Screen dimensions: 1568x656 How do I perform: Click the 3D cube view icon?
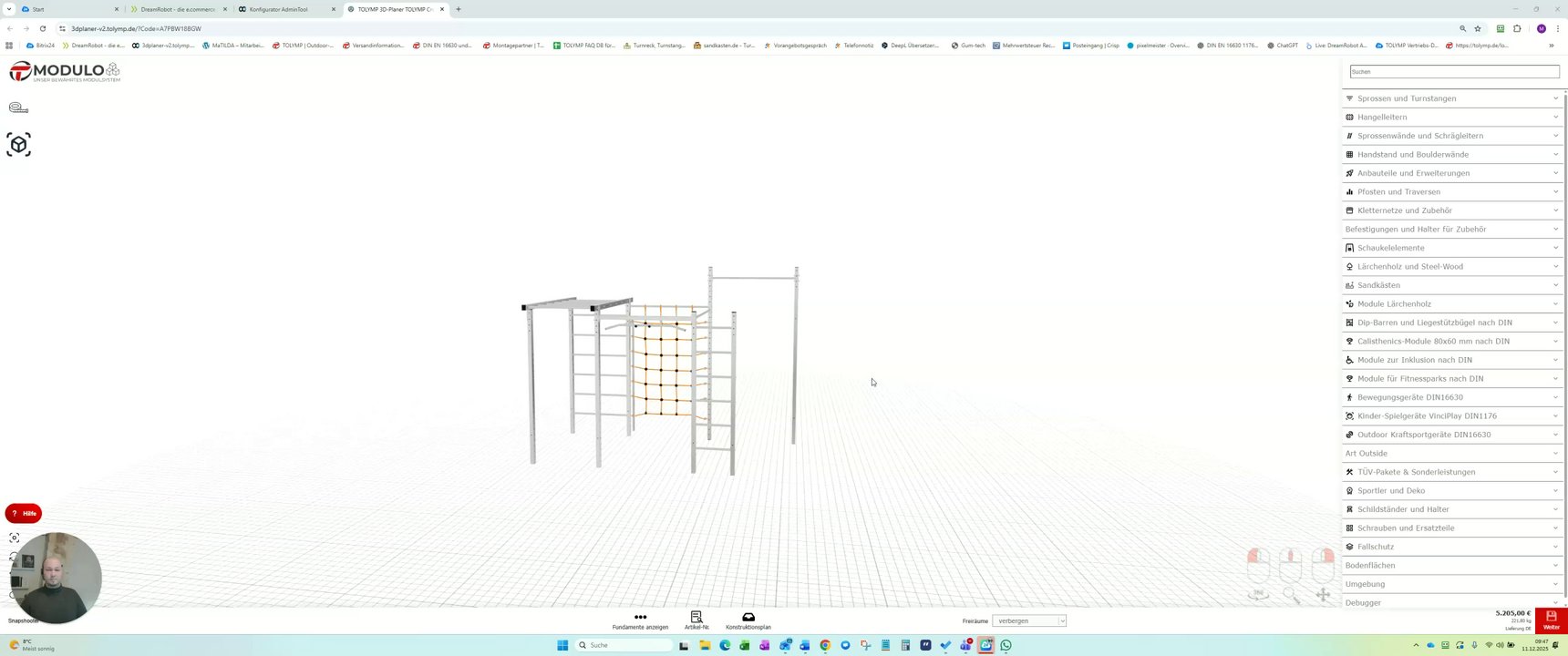point(18,144)
